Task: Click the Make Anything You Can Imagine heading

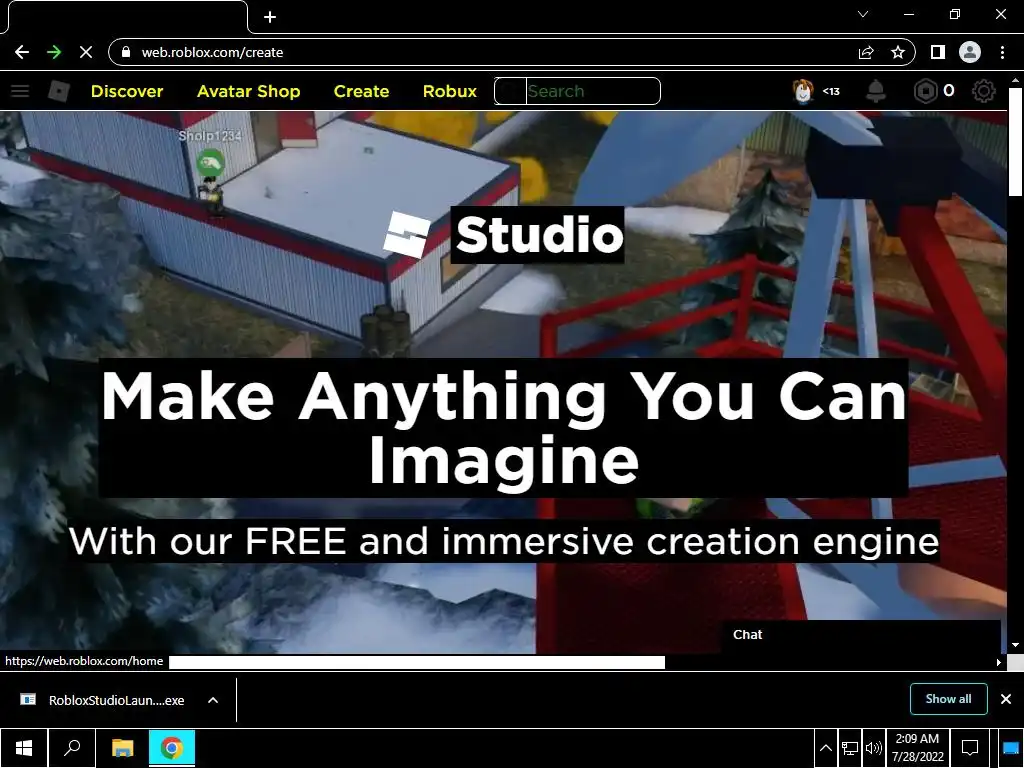Action: (x=504, y=428)
